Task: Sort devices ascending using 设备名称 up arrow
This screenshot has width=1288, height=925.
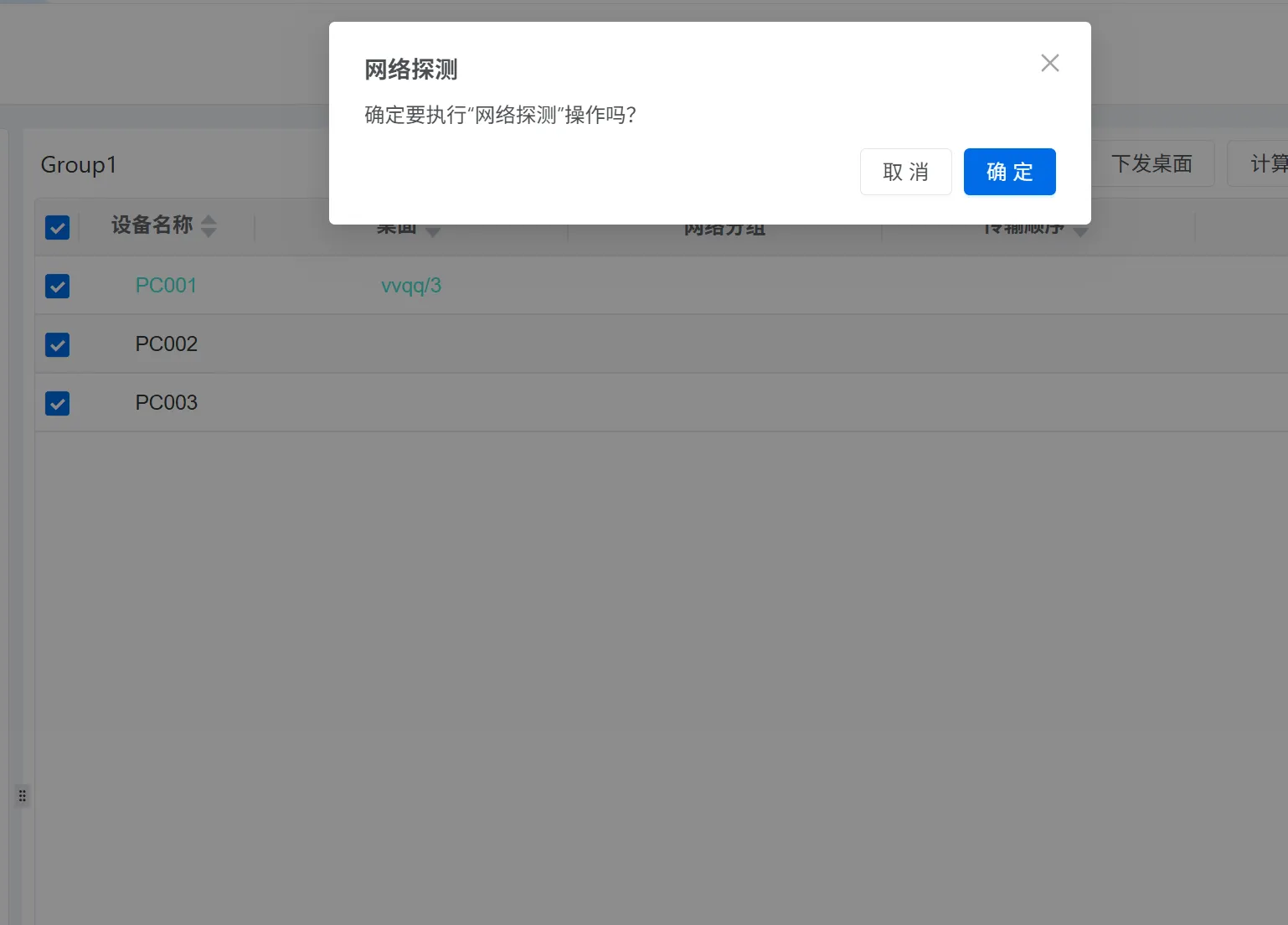Action: point(208,220)
